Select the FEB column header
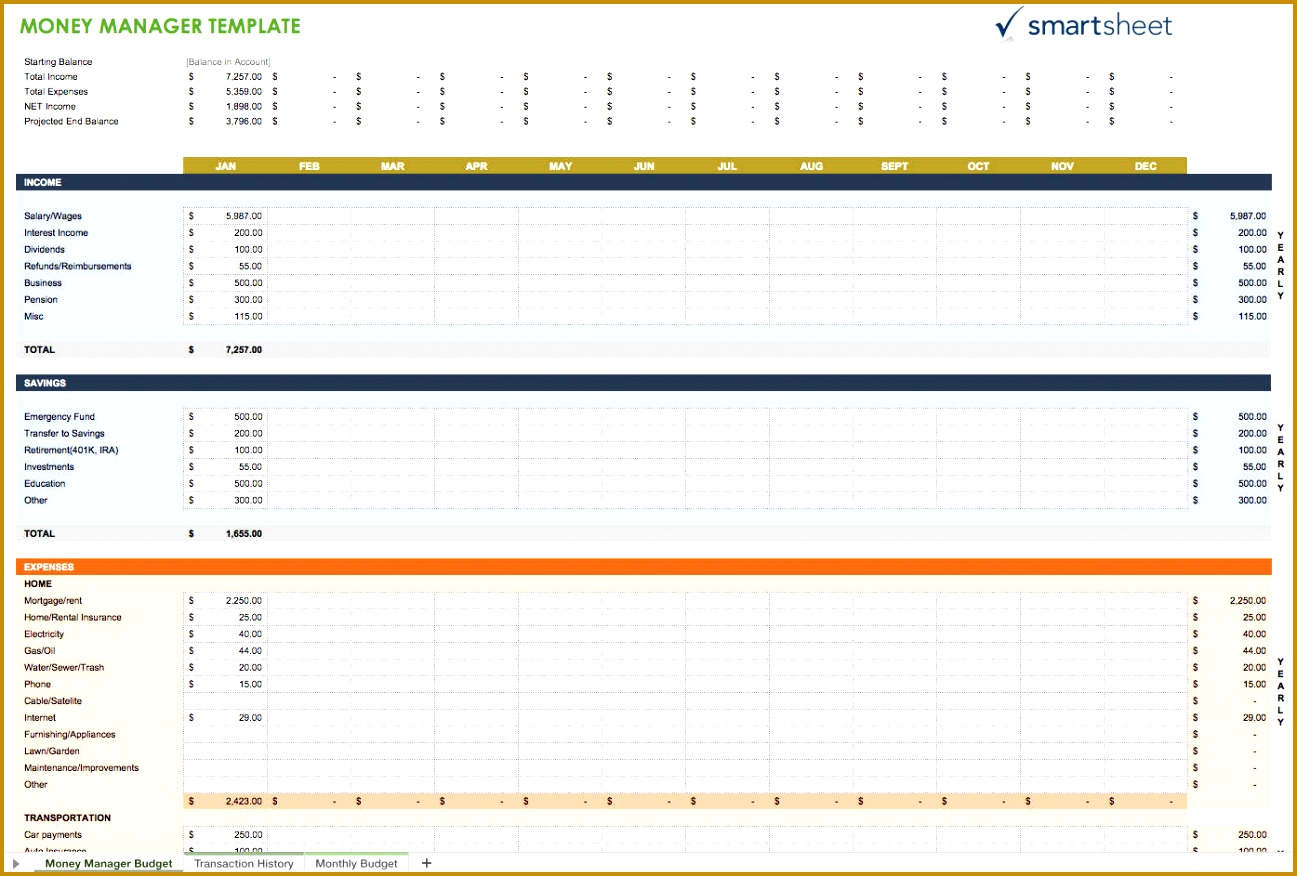Image resolution: width=1297 pixels, height=876 pixels. 310,166
